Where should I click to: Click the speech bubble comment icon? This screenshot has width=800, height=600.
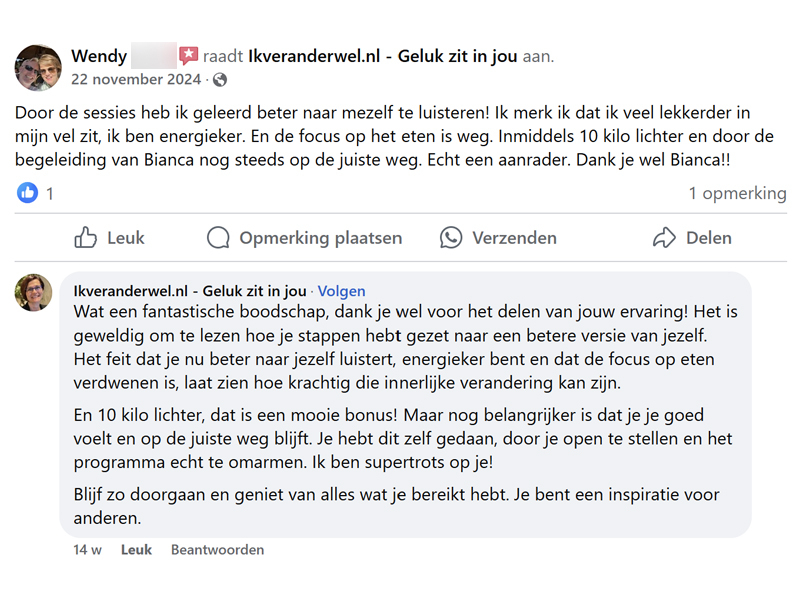pyautogui.click(x=218, y=238)
